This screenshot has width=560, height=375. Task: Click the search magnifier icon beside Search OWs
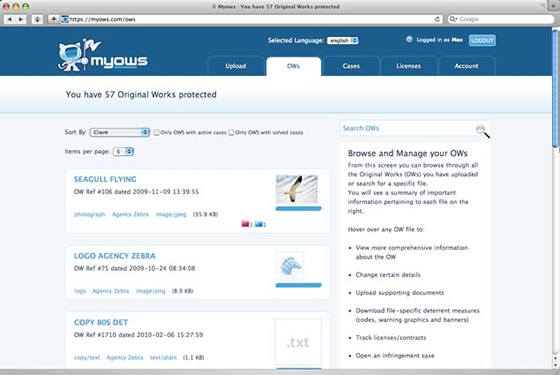point(482,130)
